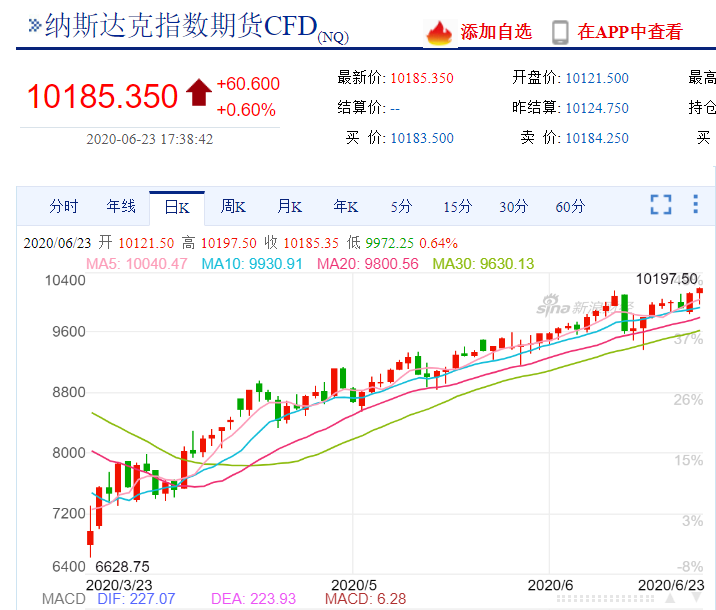Expand chart to fullscreen with the bracket icon

[x=661, y=204]
